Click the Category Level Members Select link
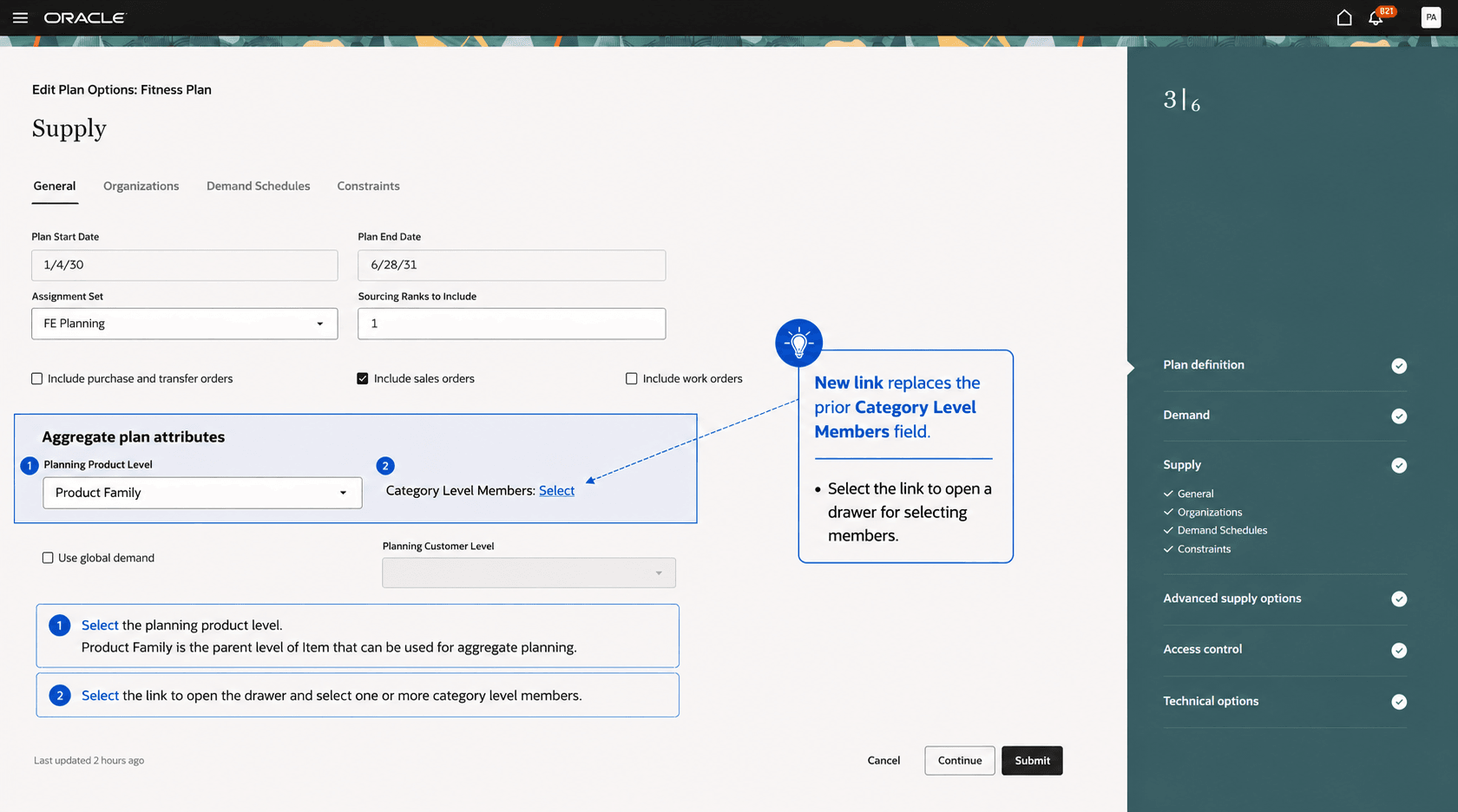This screenshot has width=1458, height=812. click(556, 491)
